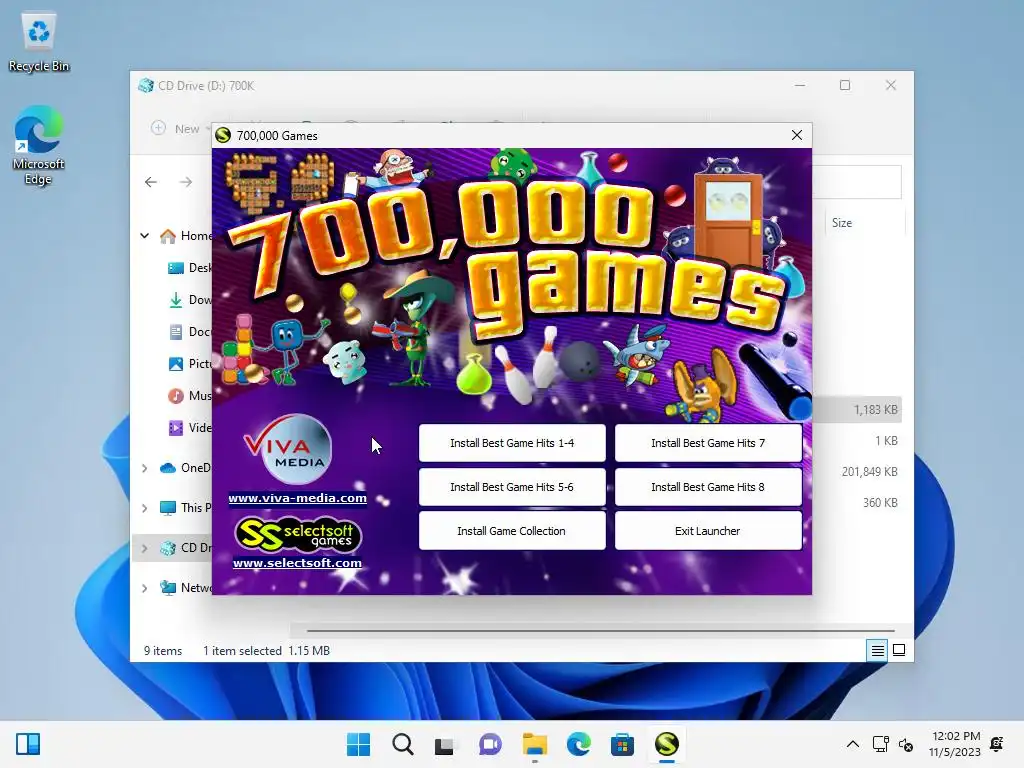Select the file row sized 360 KB
This screenshot has height=768, width=1024.
tap(857, 503)
